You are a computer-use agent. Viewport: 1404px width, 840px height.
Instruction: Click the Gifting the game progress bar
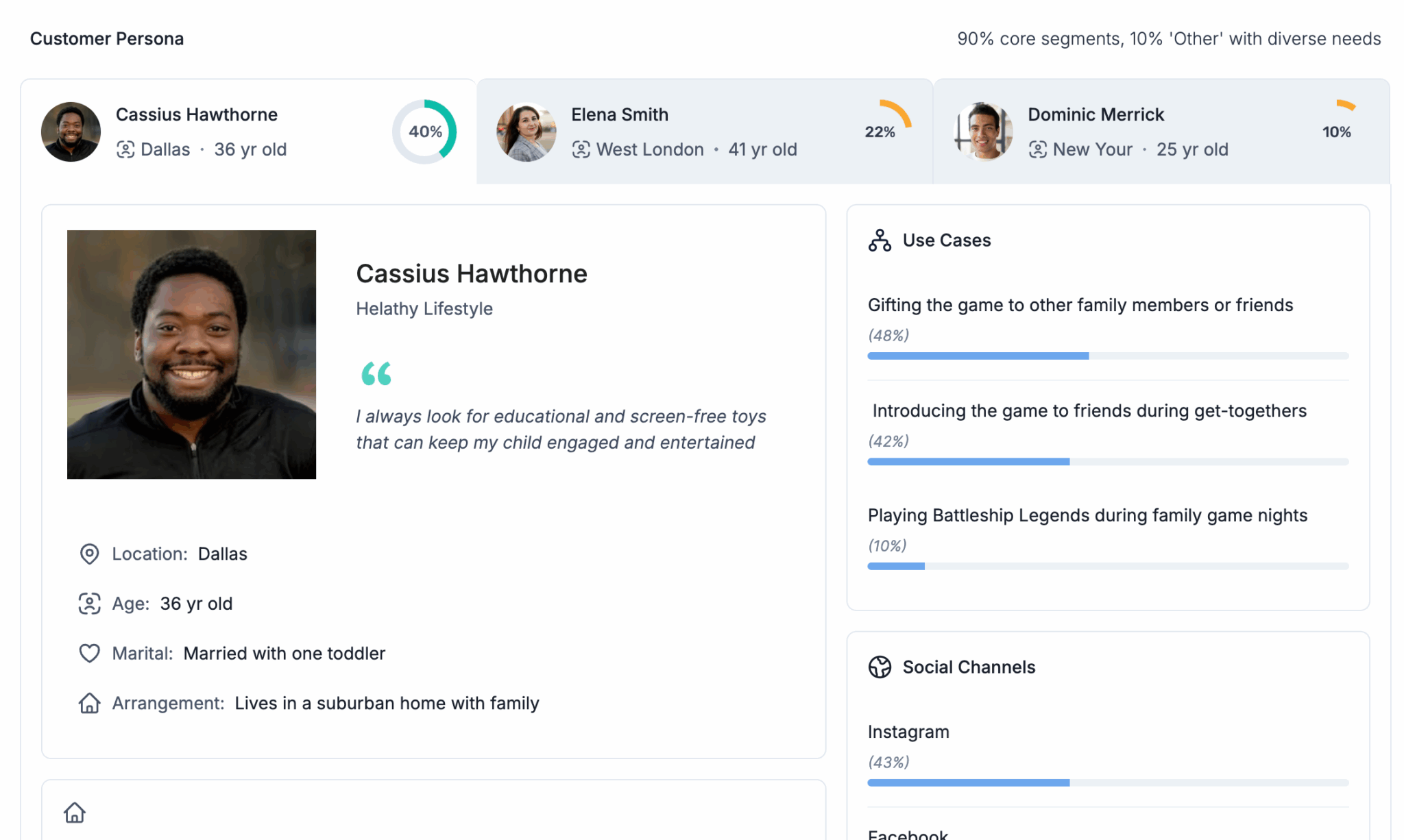pyautogui.click(x=1108, y=356)
